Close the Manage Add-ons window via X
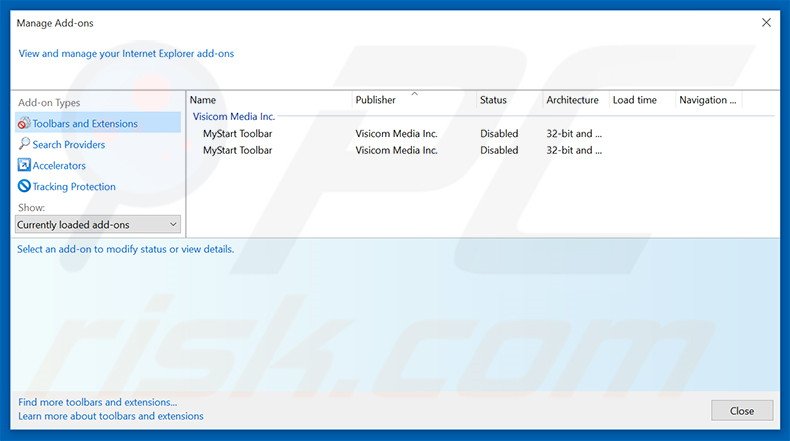Screen dimensions: 790x441 coord(767,22)
